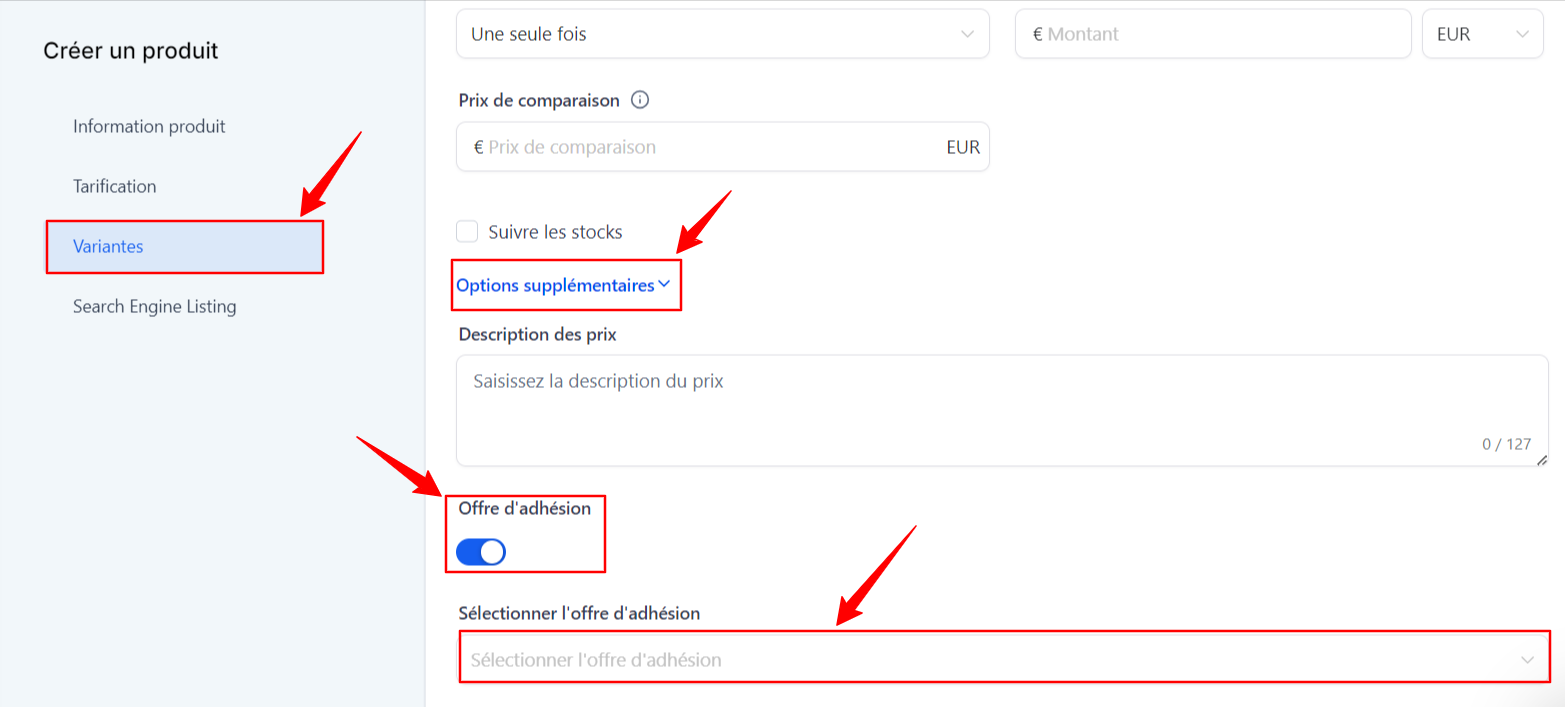Click the info icon beside Prix de comparaison
The width and height of the screenshot is (1565, 707).
tap(641, 100)
